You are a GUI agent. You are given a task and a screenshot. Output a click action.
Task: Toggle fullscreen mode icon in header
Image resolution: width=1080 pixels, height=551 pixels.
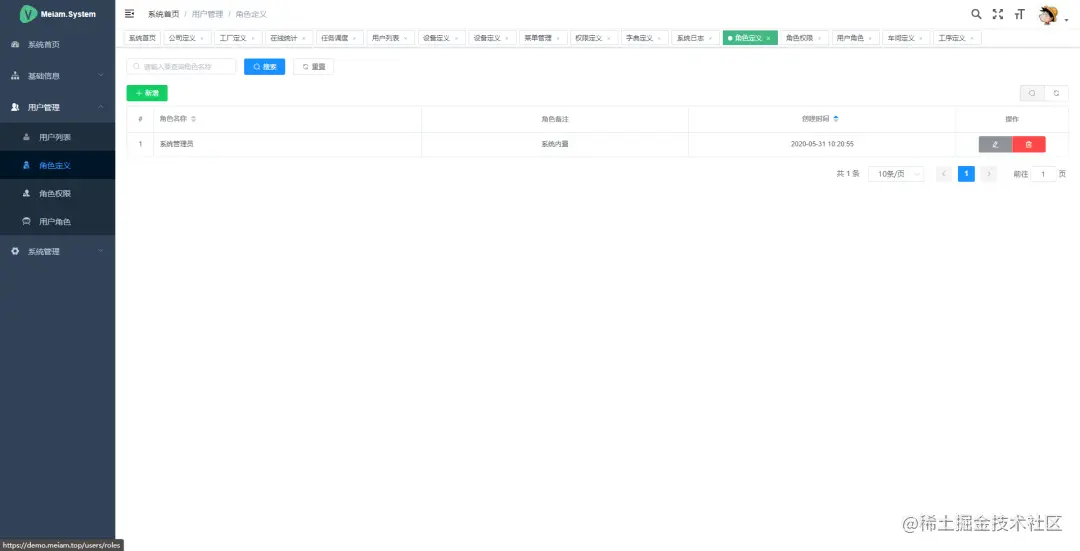coord(997,14)
